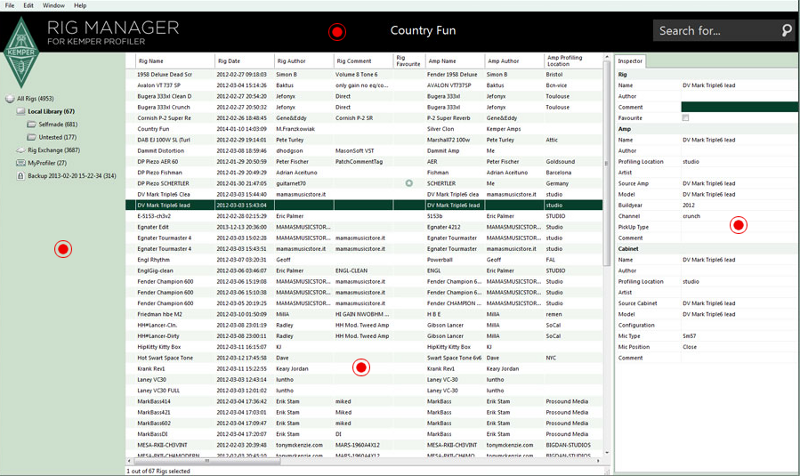The image size is (800, 476).
Task: Click the Kemper logo emblem
Action: [x=21, y=53]
